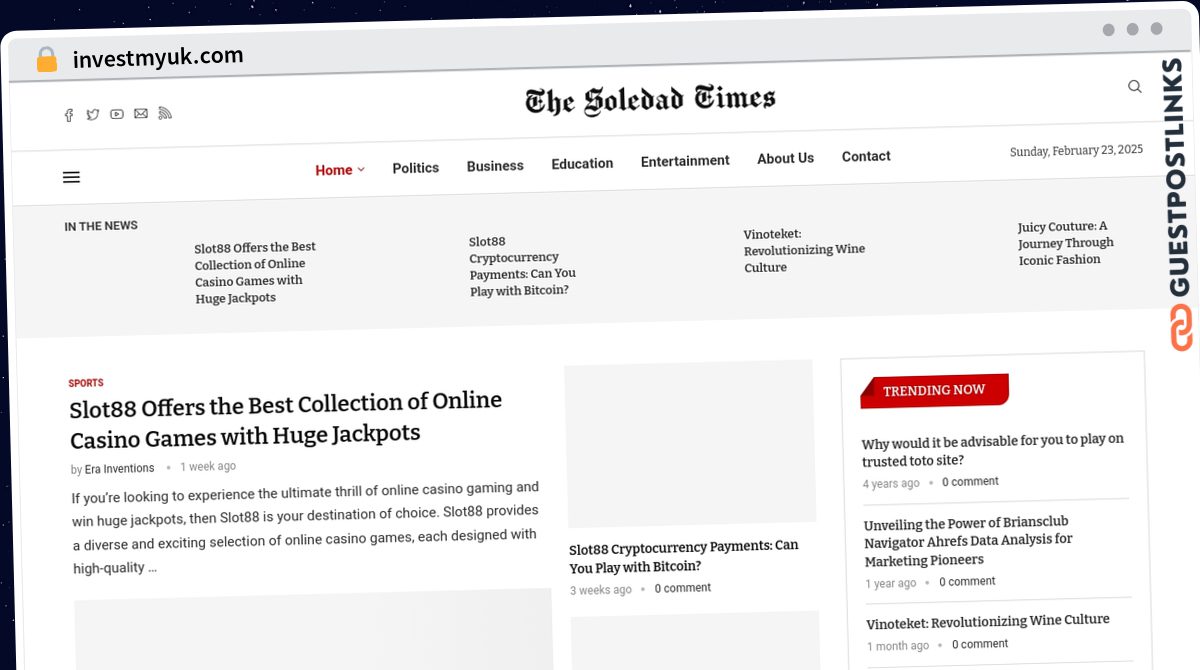Open '0 comment' under Slot88 Cryptocurrency article

[683, 588]
